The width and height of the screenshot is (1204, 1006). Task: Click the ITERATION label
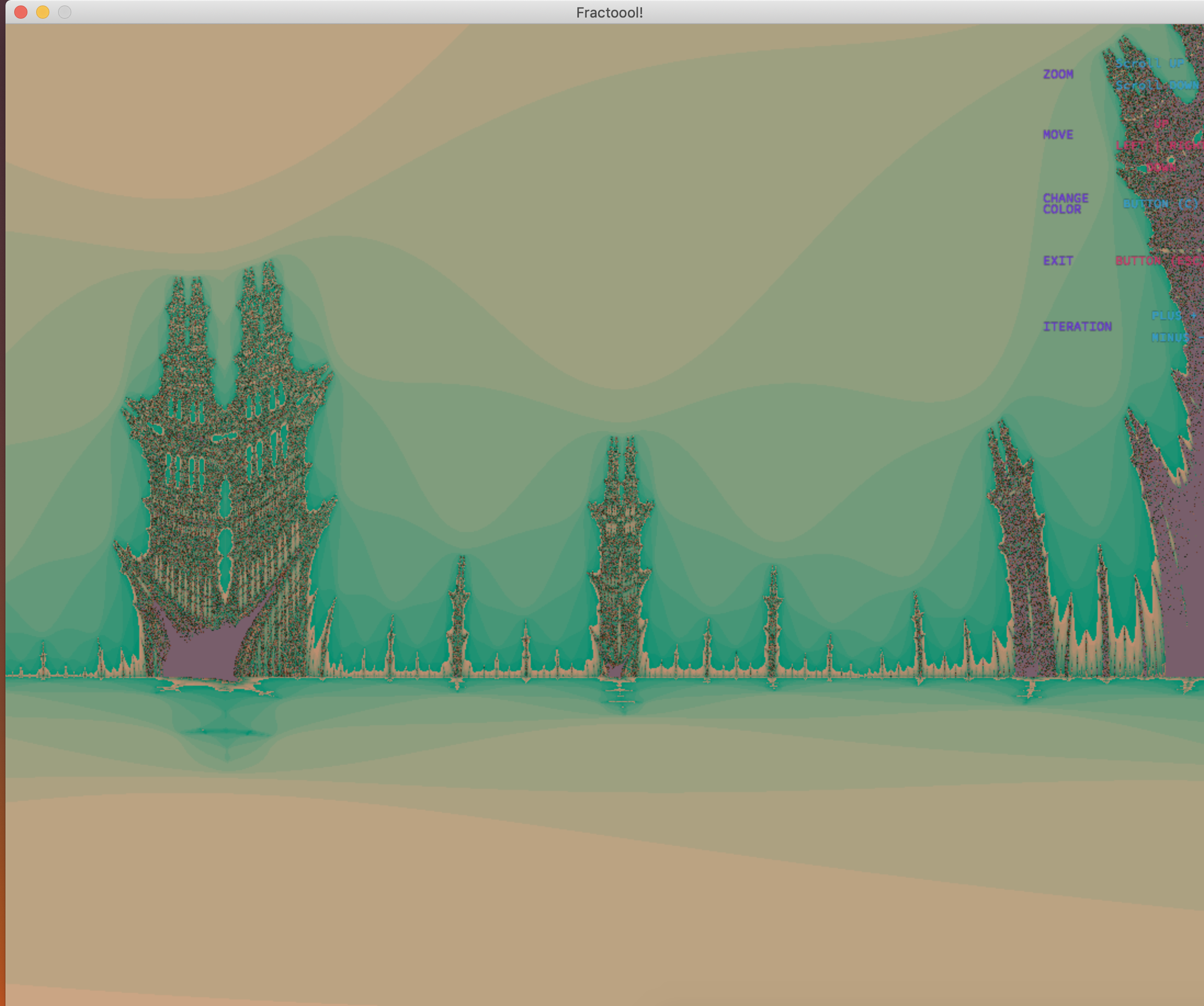[x=1077, y=327]
